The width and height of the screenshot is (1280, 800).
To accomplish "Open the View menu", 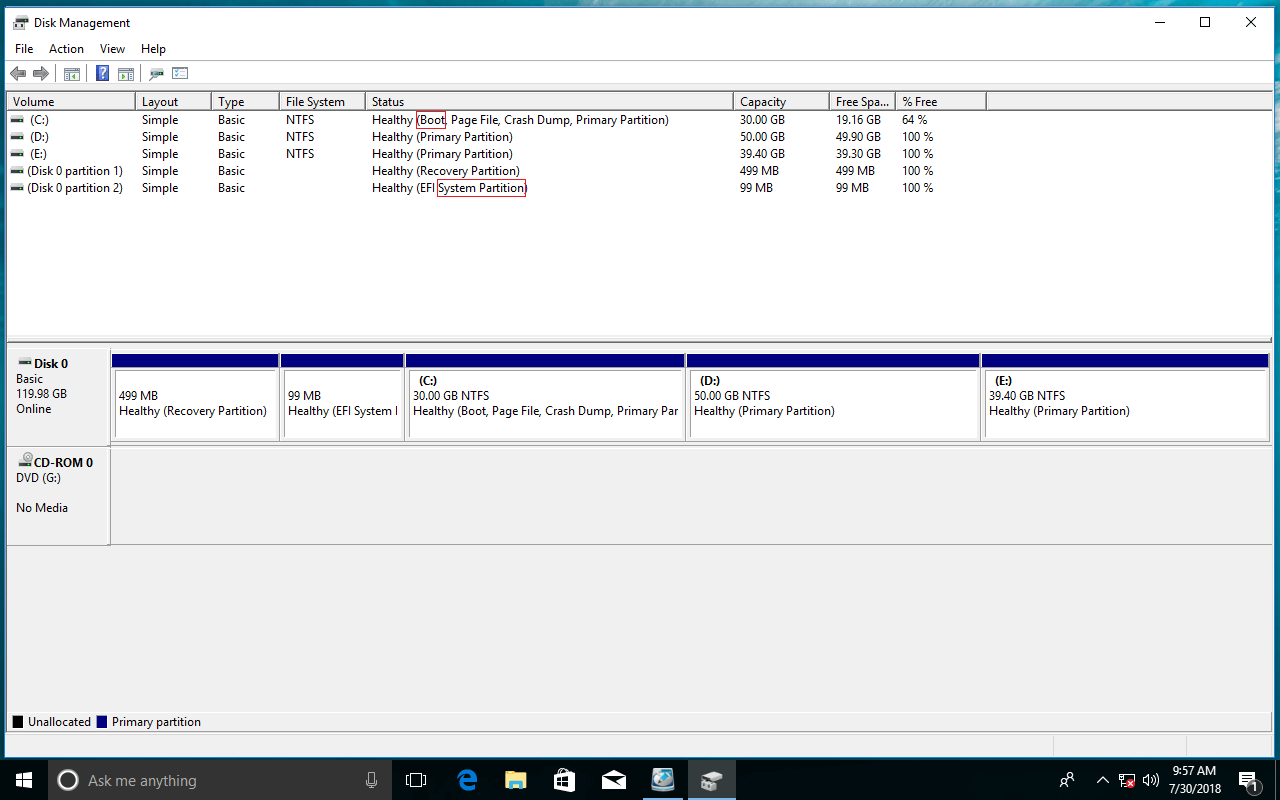I will pyautogui.click(x=112, y=49).
